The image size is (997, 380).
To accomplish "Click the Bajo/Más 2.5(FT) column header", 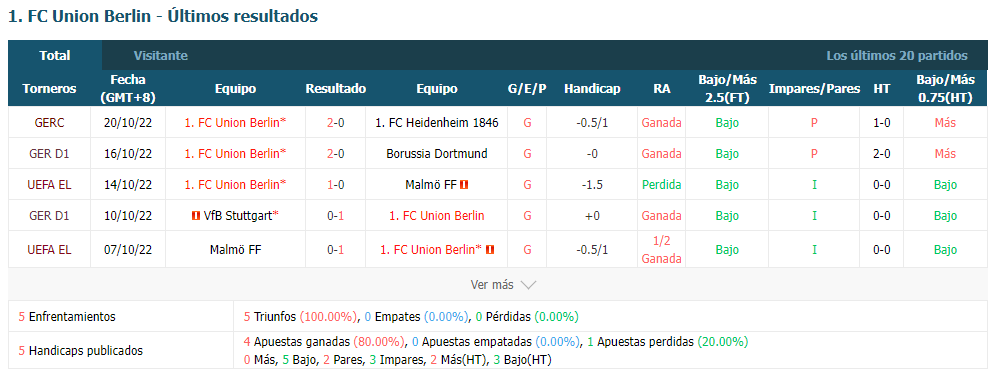I will click(x=727, y=88).
